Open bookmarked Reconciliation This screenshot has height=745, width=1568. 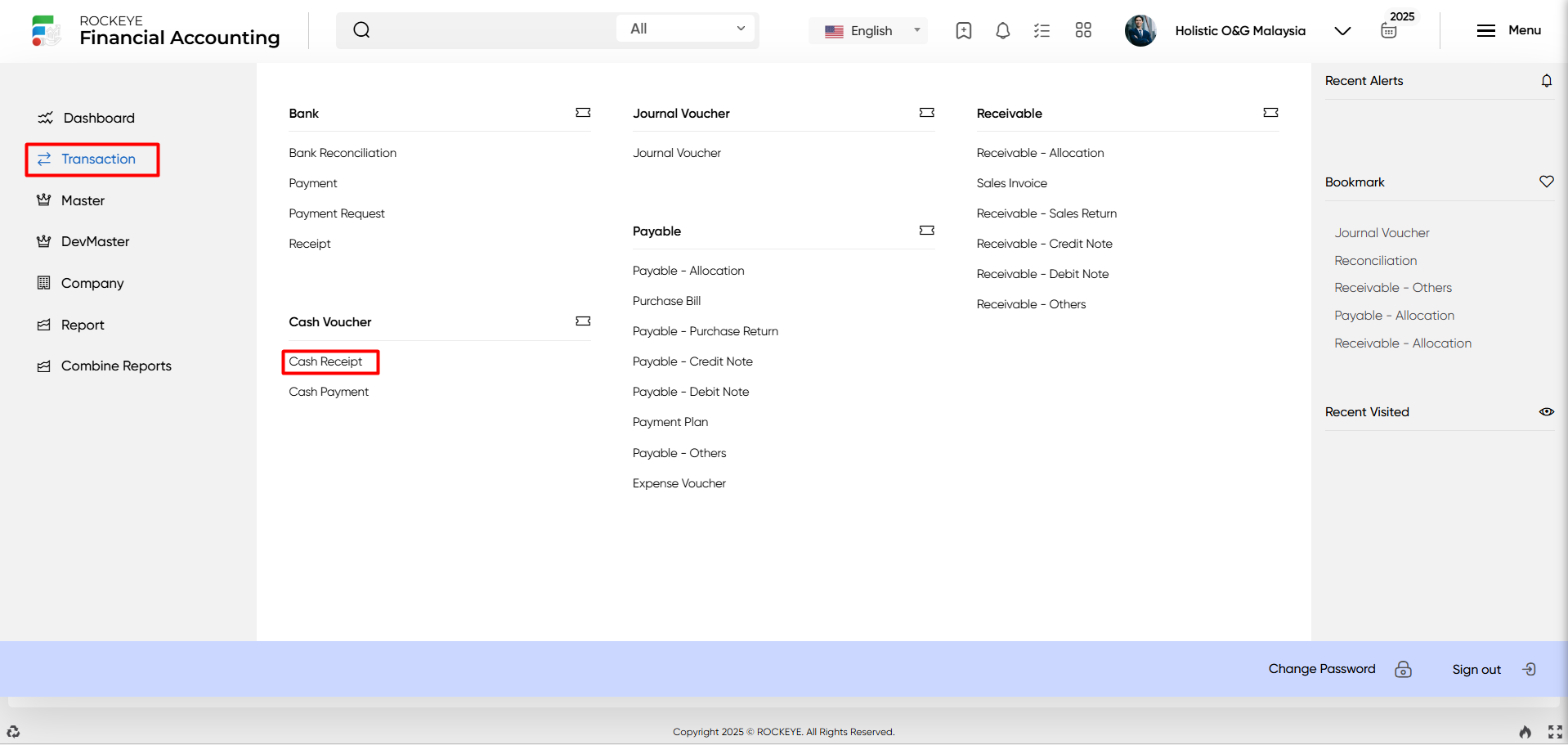point(1376,261)
